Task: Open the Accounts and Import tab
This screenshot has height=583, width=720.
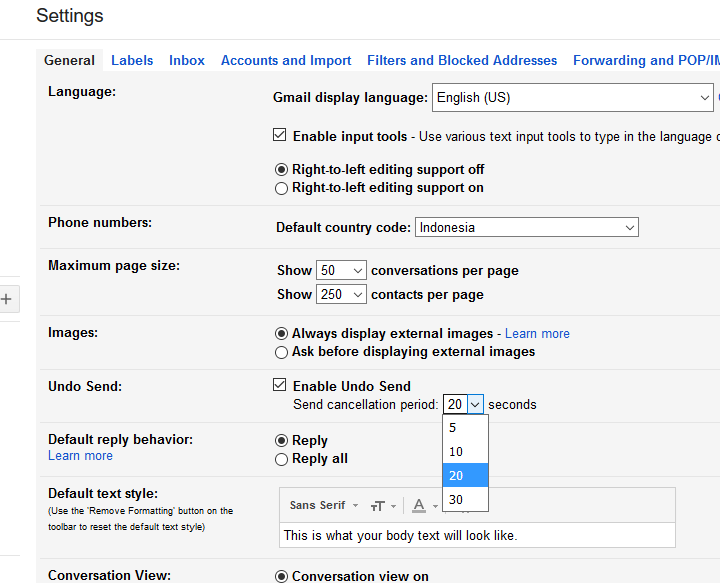Action: (x=286, y=60)
